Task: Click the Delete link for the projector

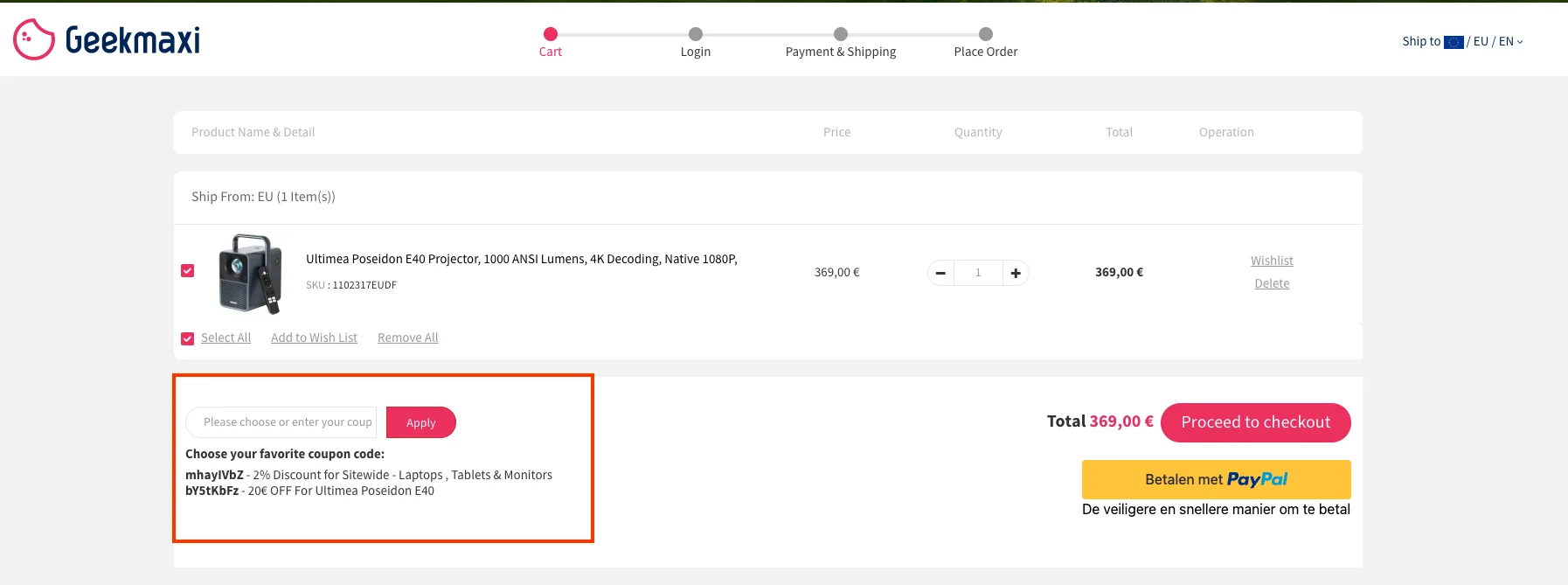Action: [x=1272, y=283]
